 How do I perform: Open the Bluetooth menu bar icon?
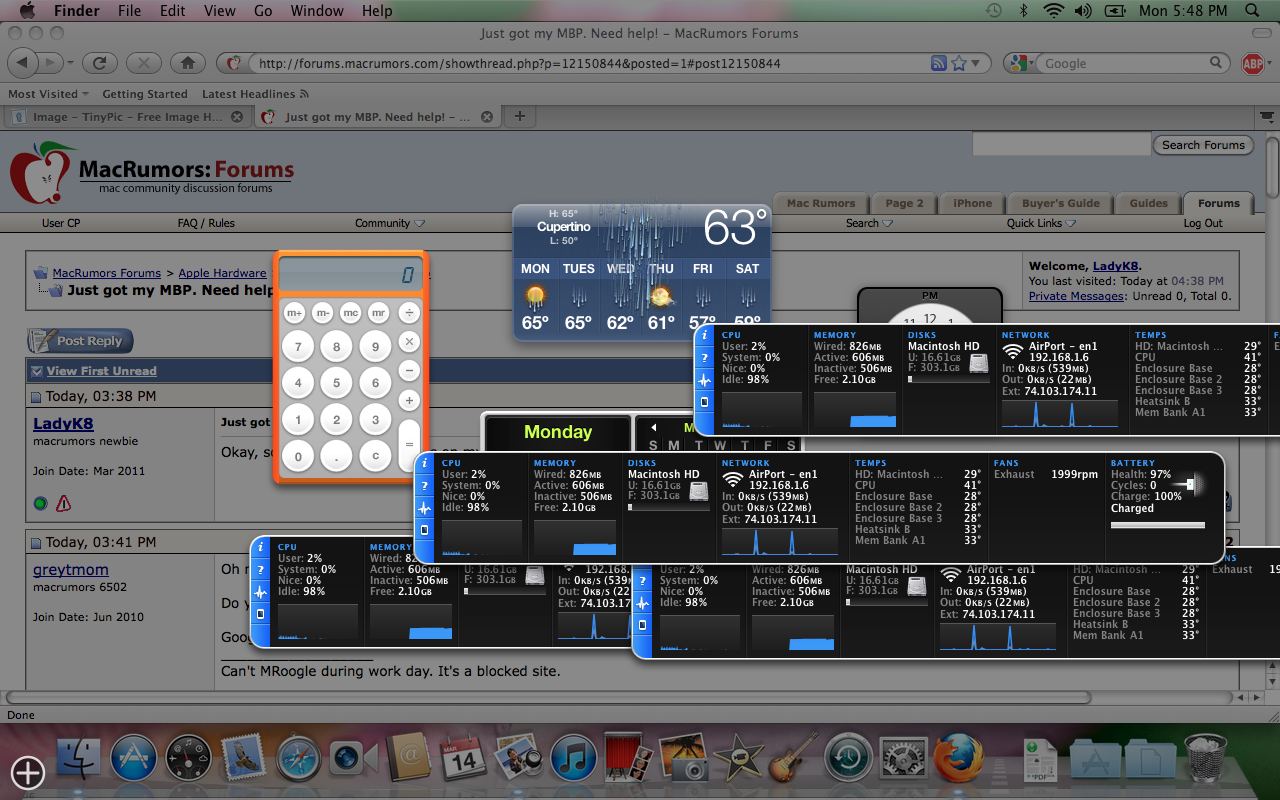[1023, 11]
